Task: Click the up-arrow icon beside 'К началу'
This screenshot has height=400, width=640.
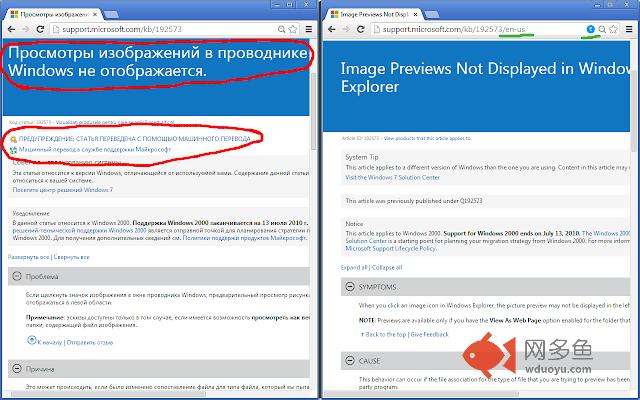Action: pos(32,340)
